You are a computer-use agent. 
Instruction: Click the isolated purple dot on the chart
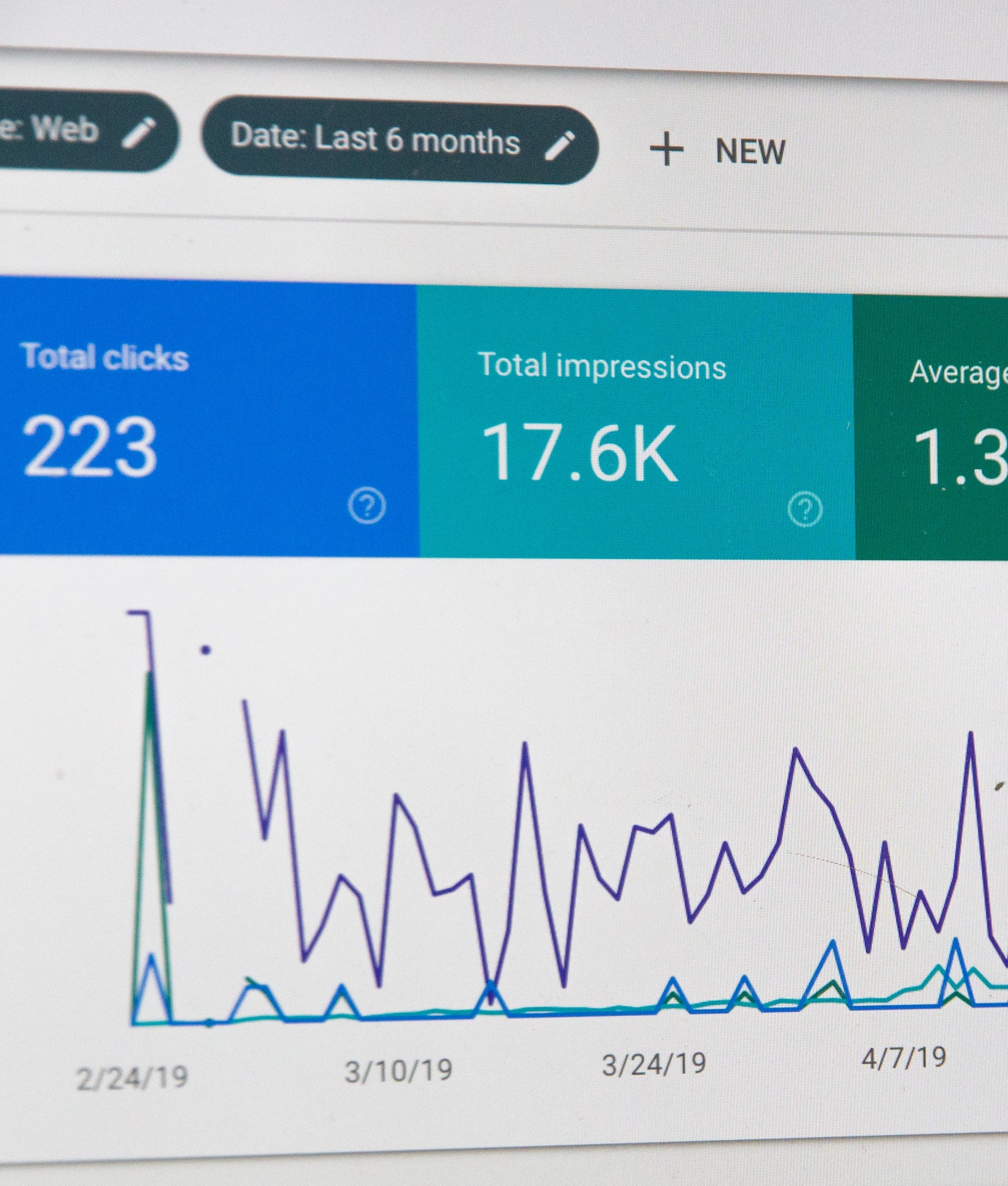[x=205, y=650]
